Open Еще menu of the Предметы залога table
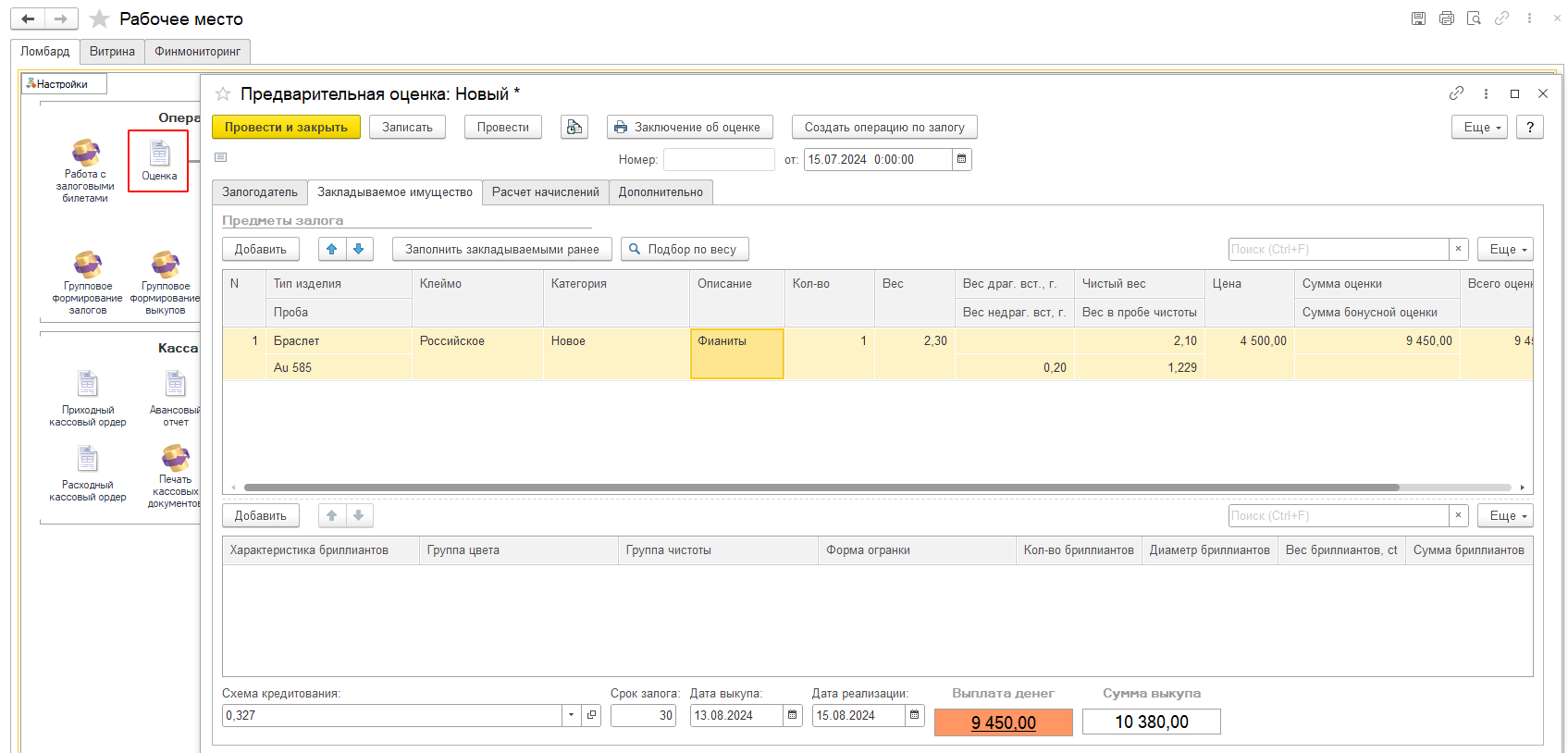1568x753 pixels. pos(1506,249)
